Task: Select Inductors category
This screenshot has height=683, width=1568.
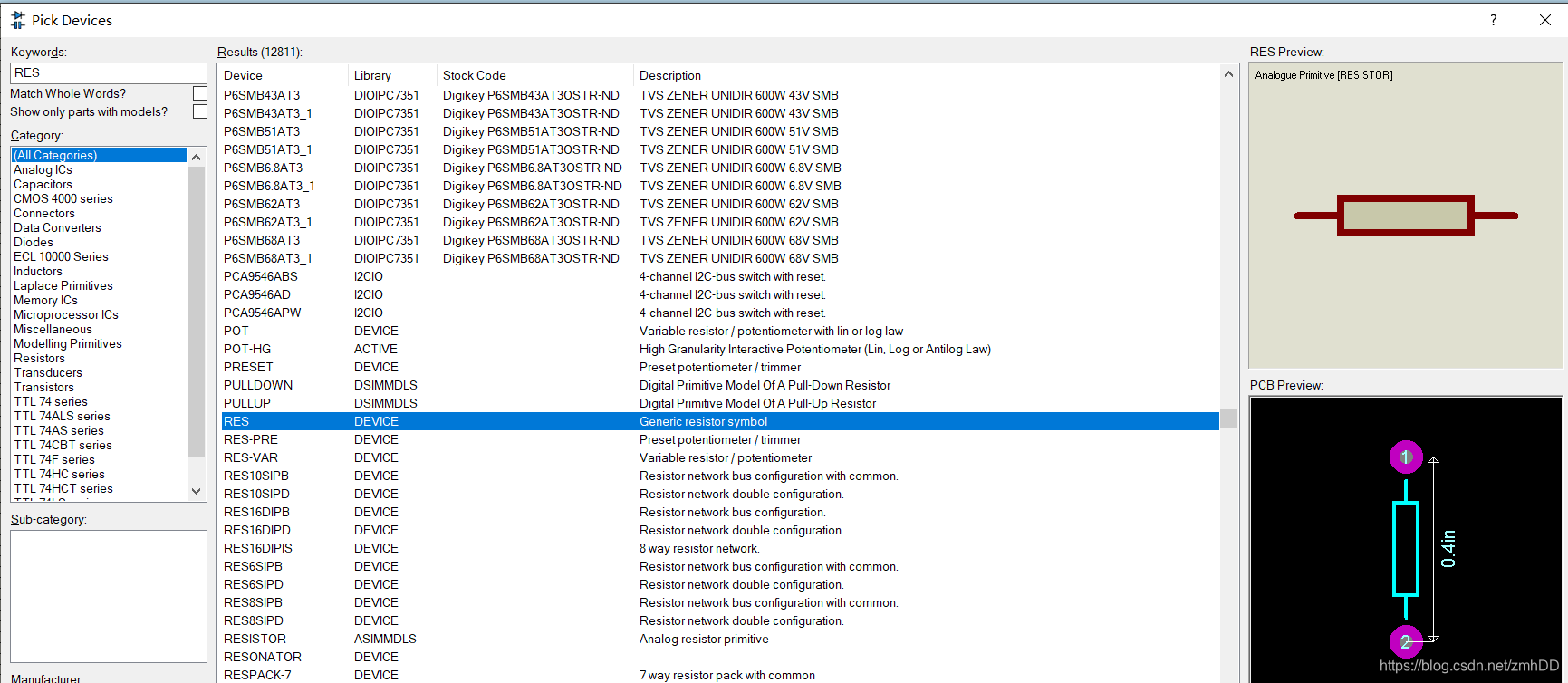Action: click(x=99, y=271)
